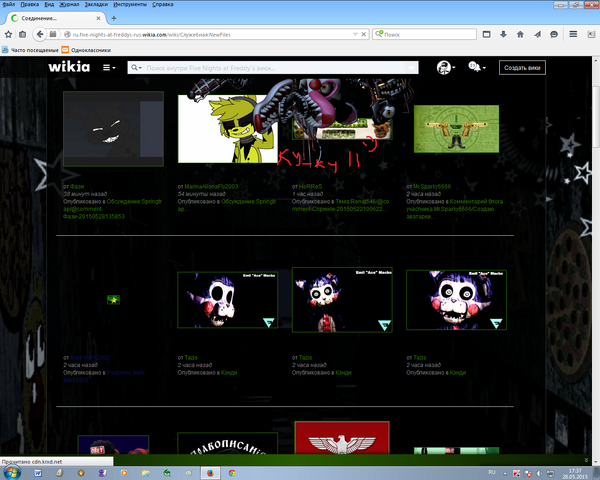Viewport: 600px width, 480px height.
Task: Open the chat bubble toolbar icon
Action: pyautogui.click(x=554, y=34)
